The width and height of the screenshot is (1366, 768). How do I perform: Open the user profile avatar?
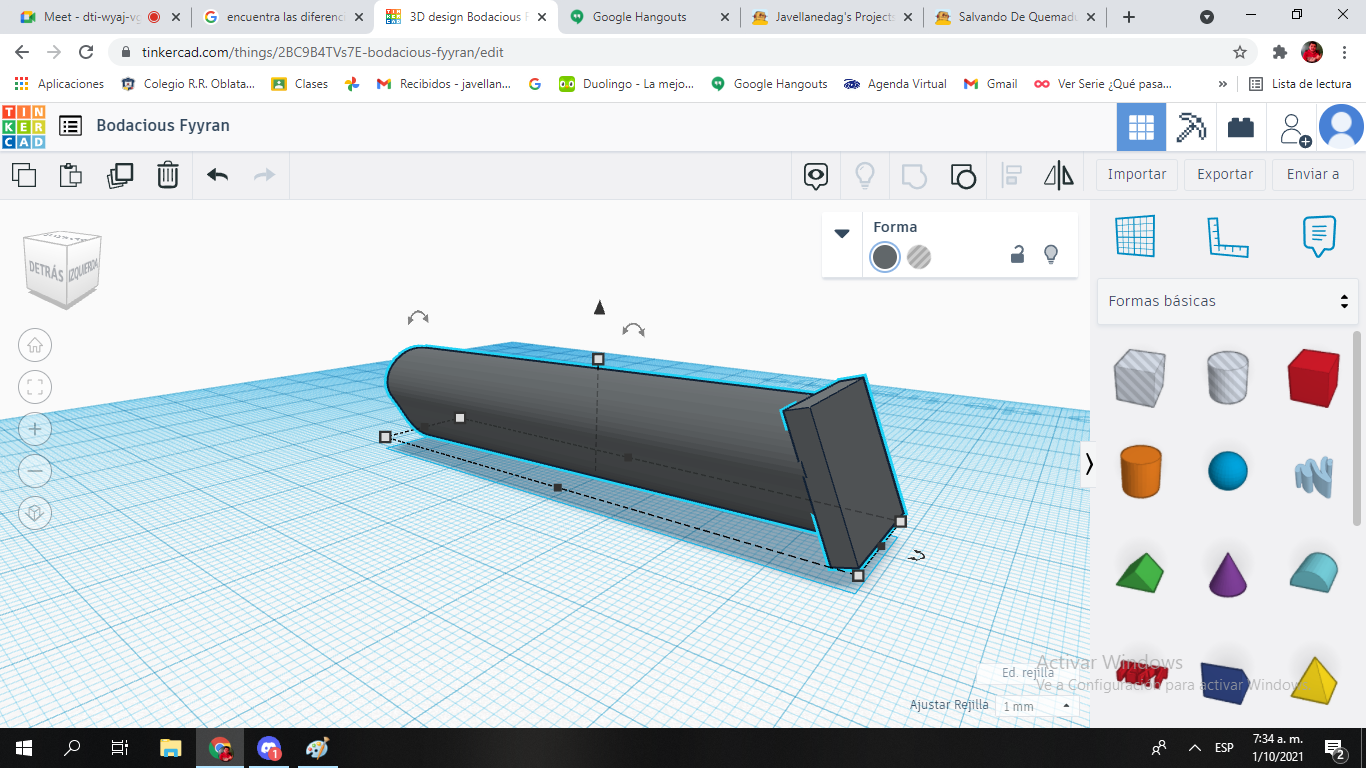1341,127
